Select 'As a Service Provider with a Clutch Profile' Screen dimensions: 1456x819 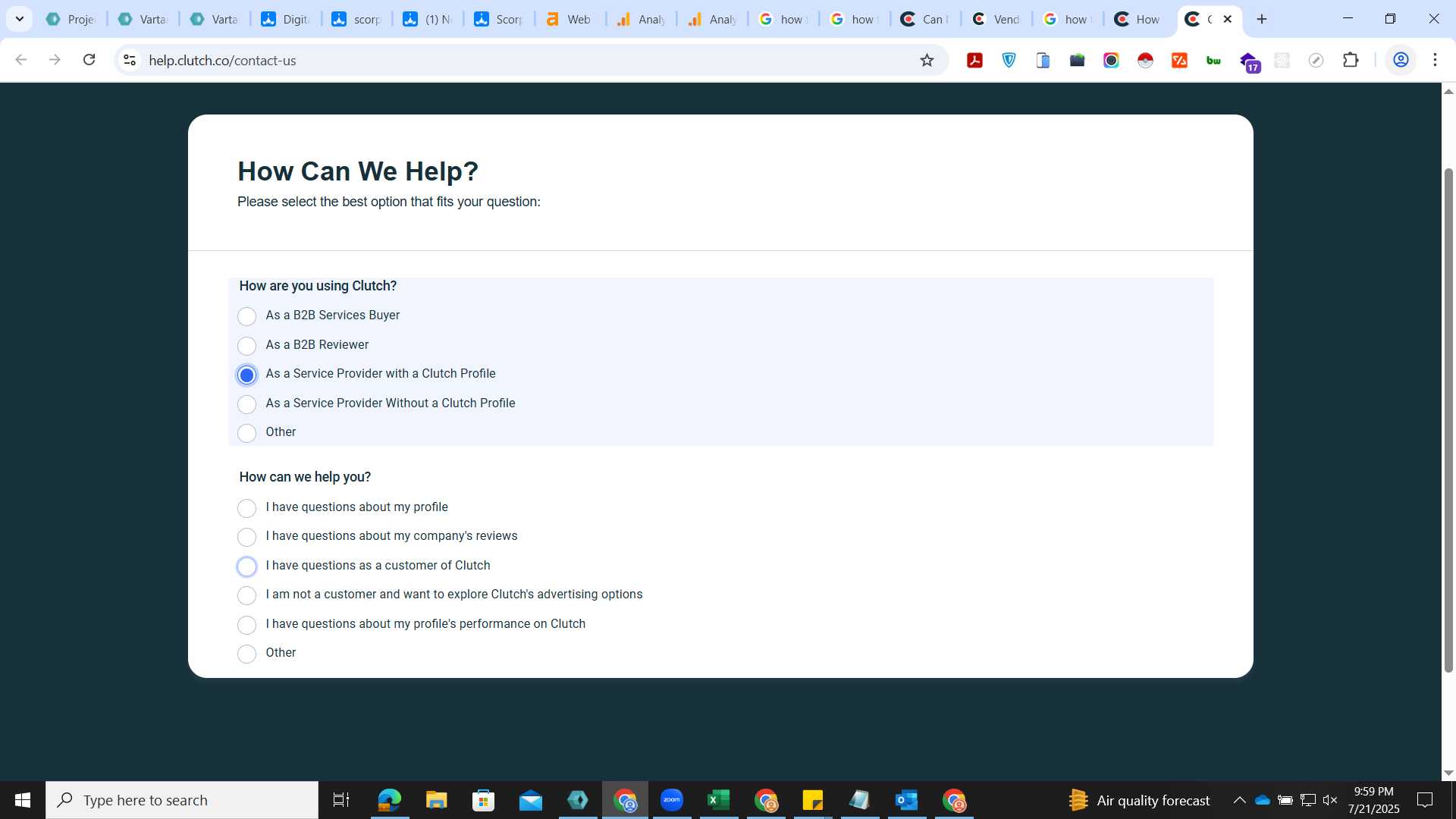click(x=246, y=375)
